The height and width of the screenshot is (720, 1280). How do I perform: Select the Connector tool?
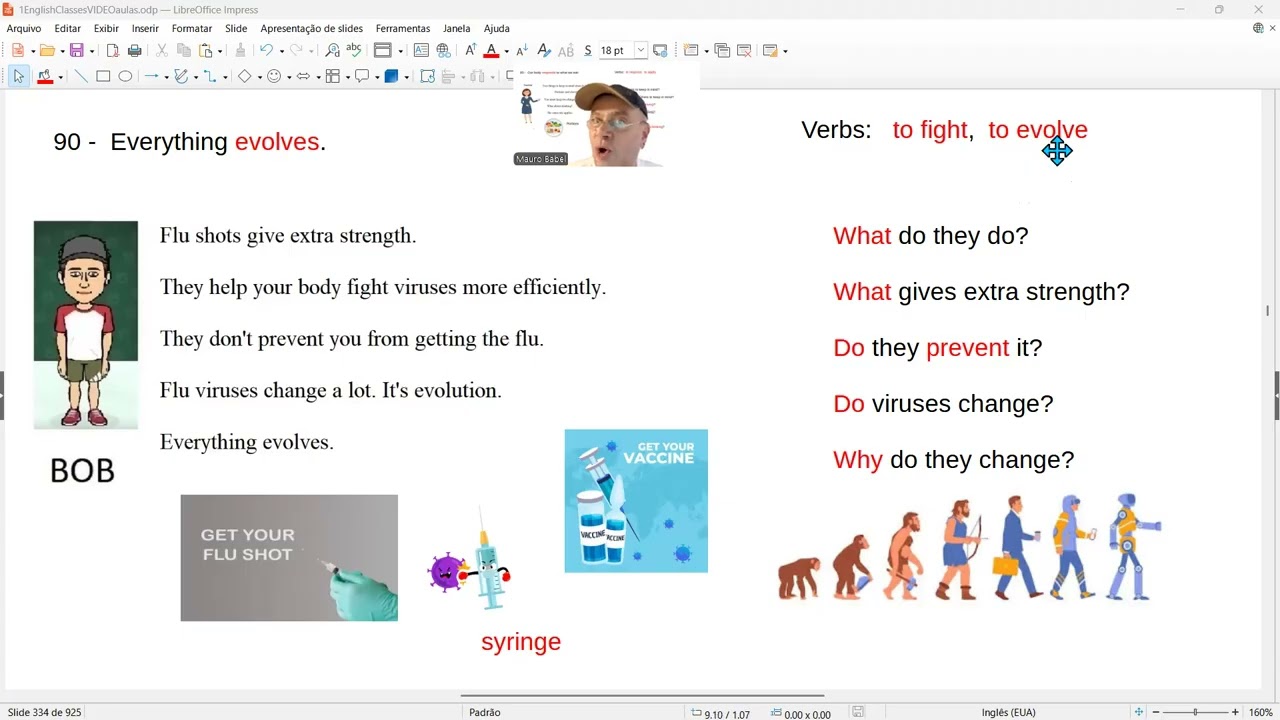(x=210, y=76)
